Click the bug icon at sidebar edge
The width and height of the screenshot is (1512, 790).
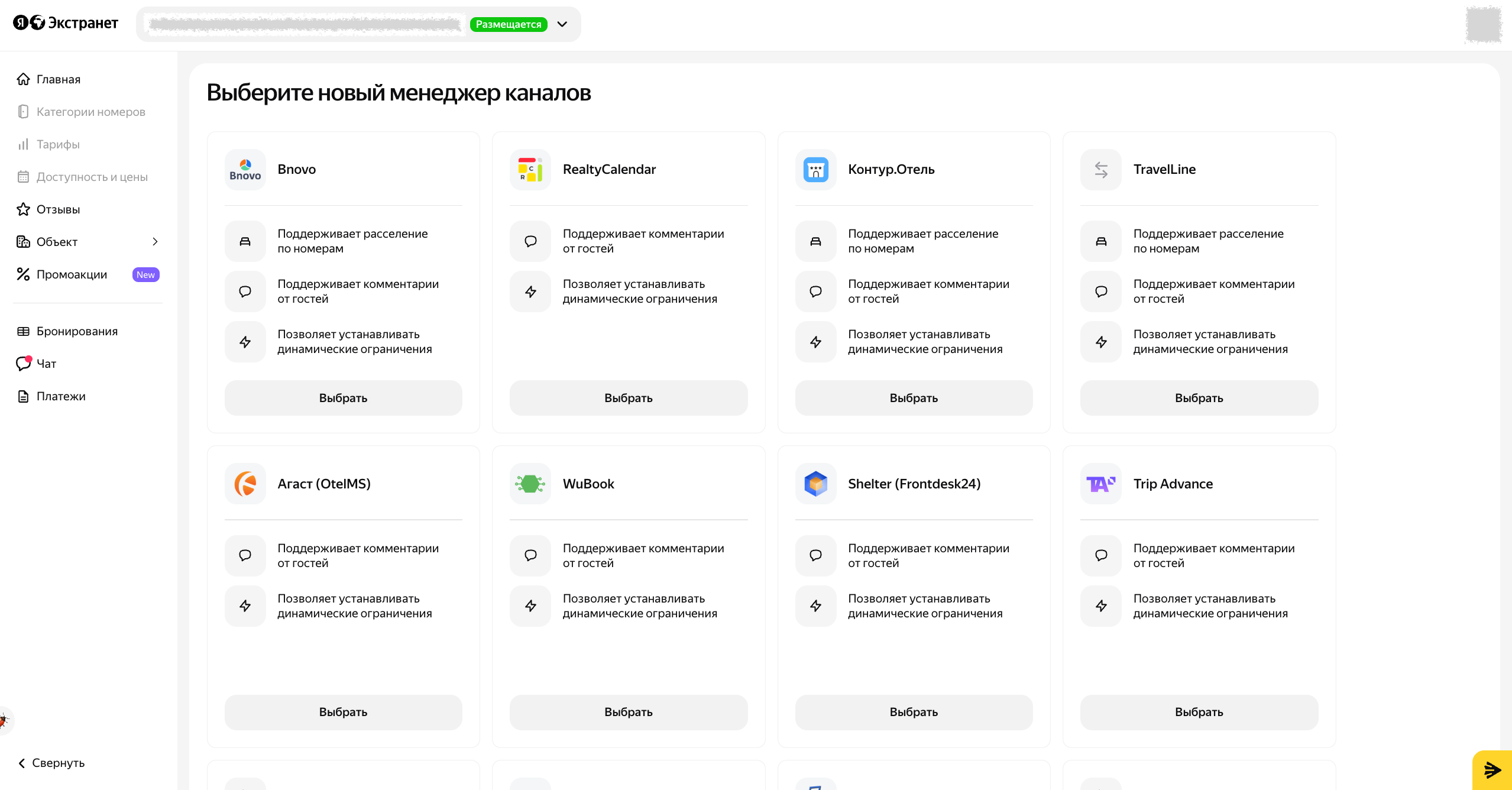[x=5, y=720]
